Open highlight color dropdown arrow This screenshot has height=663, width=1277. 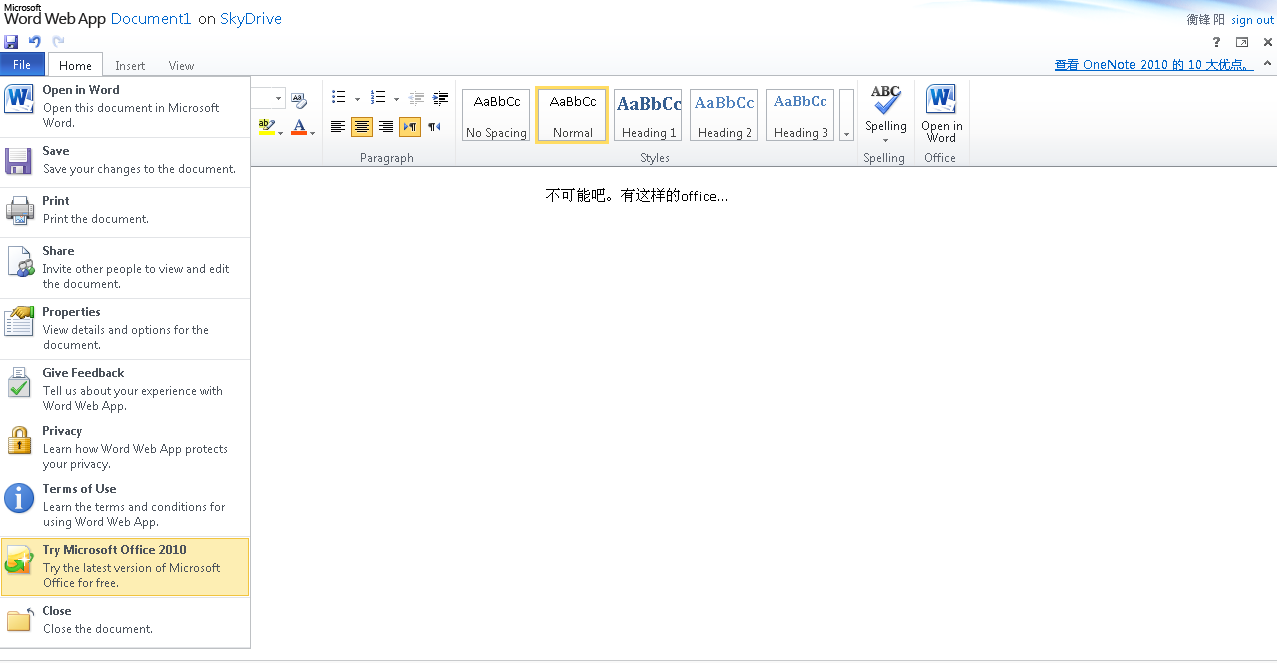click(x=280, y=132)
